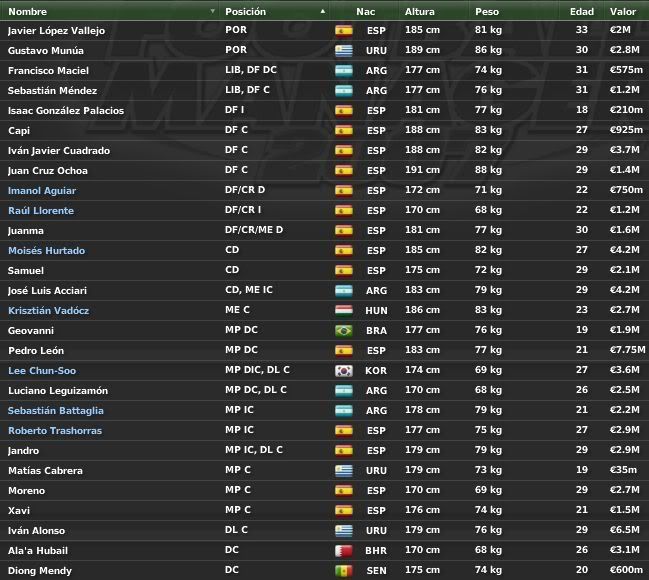This screenshot has height=580, width=649.
Task: Select the Francisco Maciel name
Action: click(x=48, y=70)
